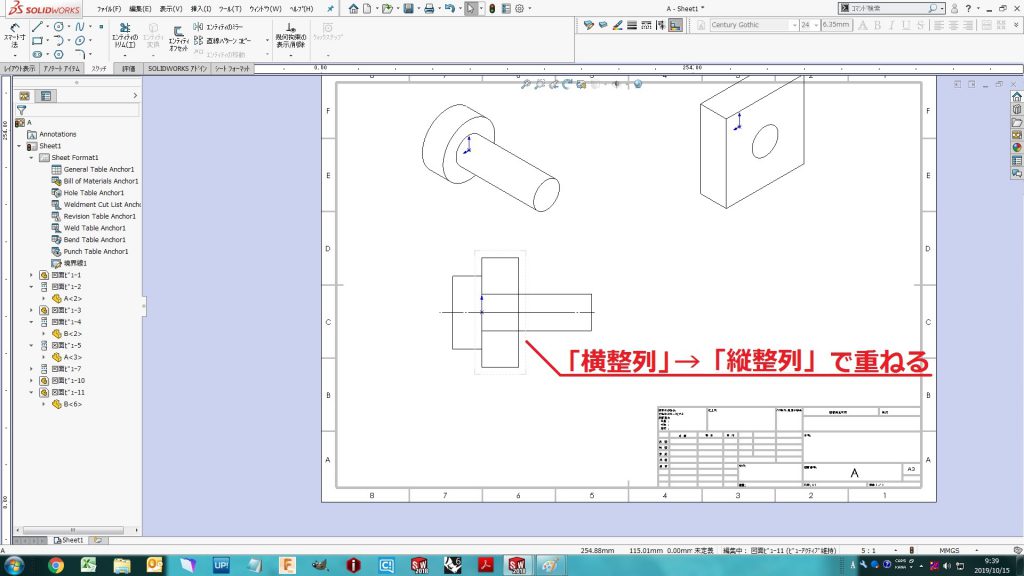The image size is (1024, 576).
Task: Switch to the 評価 ribbon tab
Action: pyautogui.click(x=128, y=70)
